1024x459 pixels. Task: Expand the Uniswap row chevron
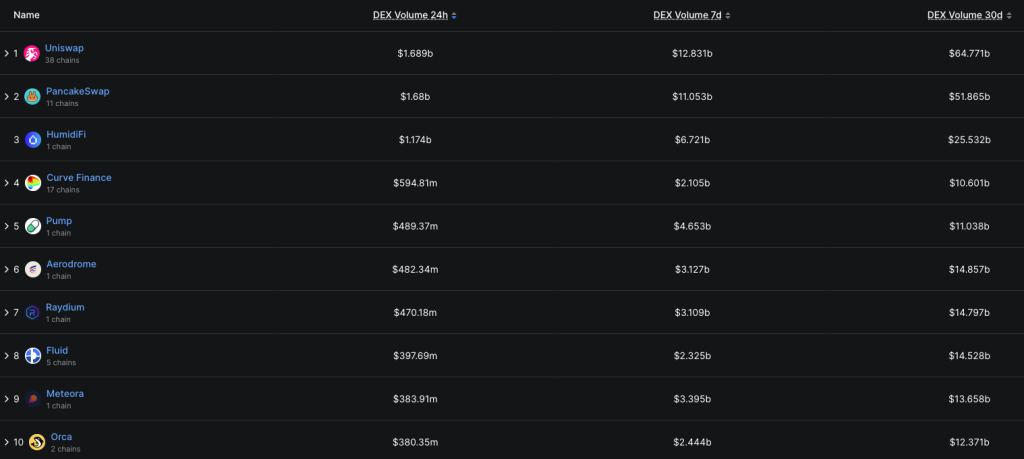[6, 53]
